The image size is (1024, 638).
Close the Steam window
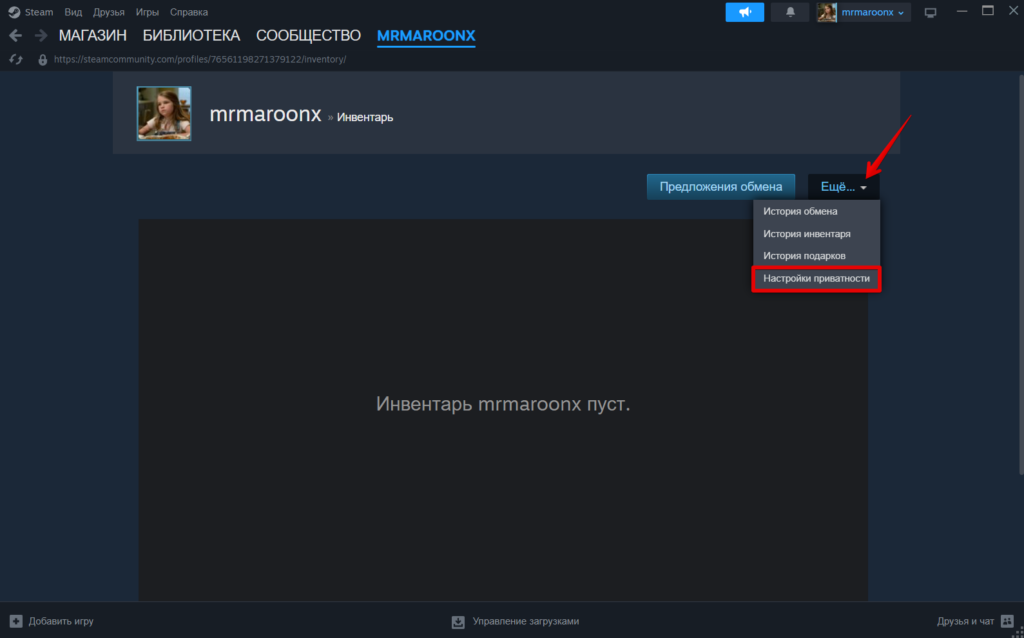click(1013, 11)
